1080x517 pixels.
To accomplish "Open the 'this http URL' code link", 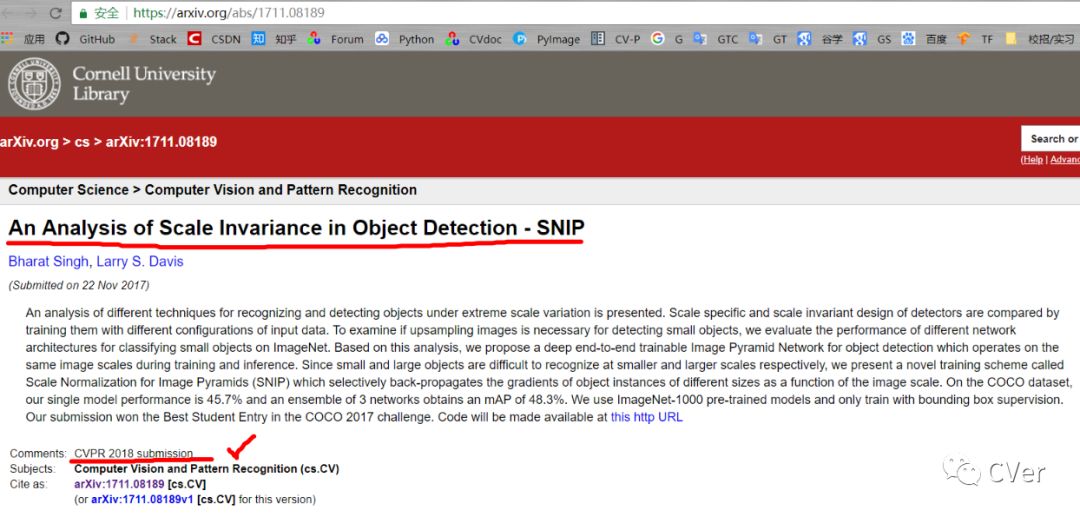I will 647,417.
